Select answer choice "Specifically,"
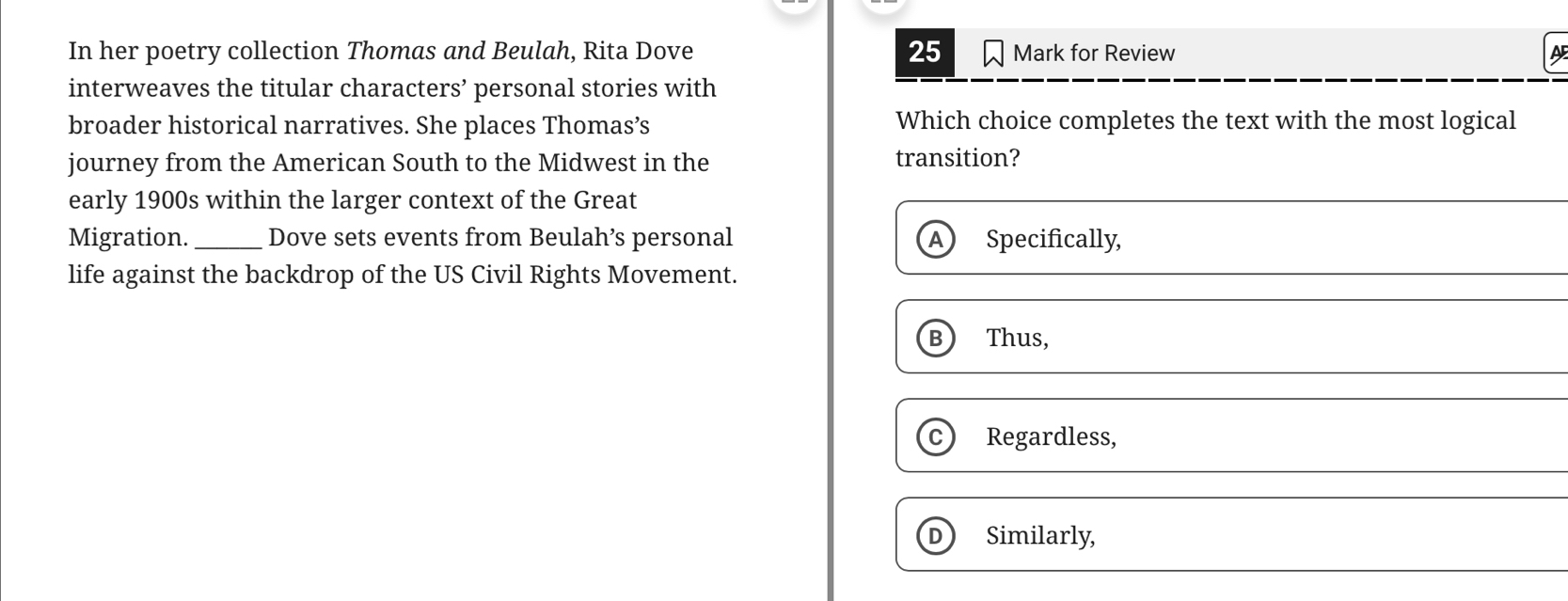This screenshot has width=1568, height=601. point(1053,240)
